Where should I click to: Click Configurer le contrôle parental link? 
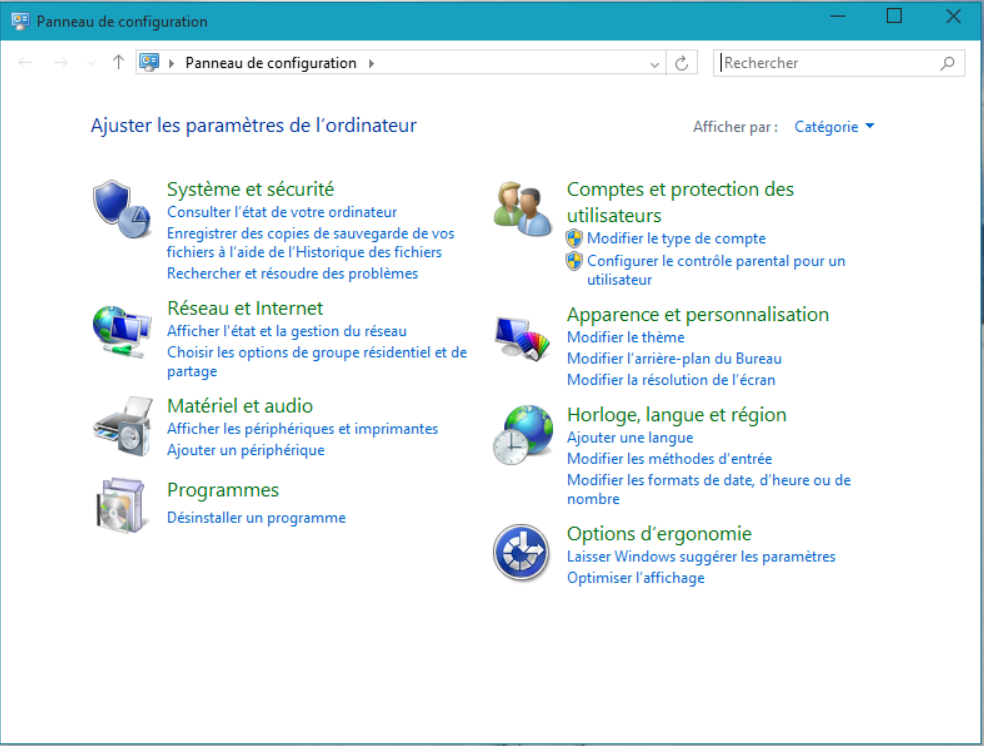point(716,270)
